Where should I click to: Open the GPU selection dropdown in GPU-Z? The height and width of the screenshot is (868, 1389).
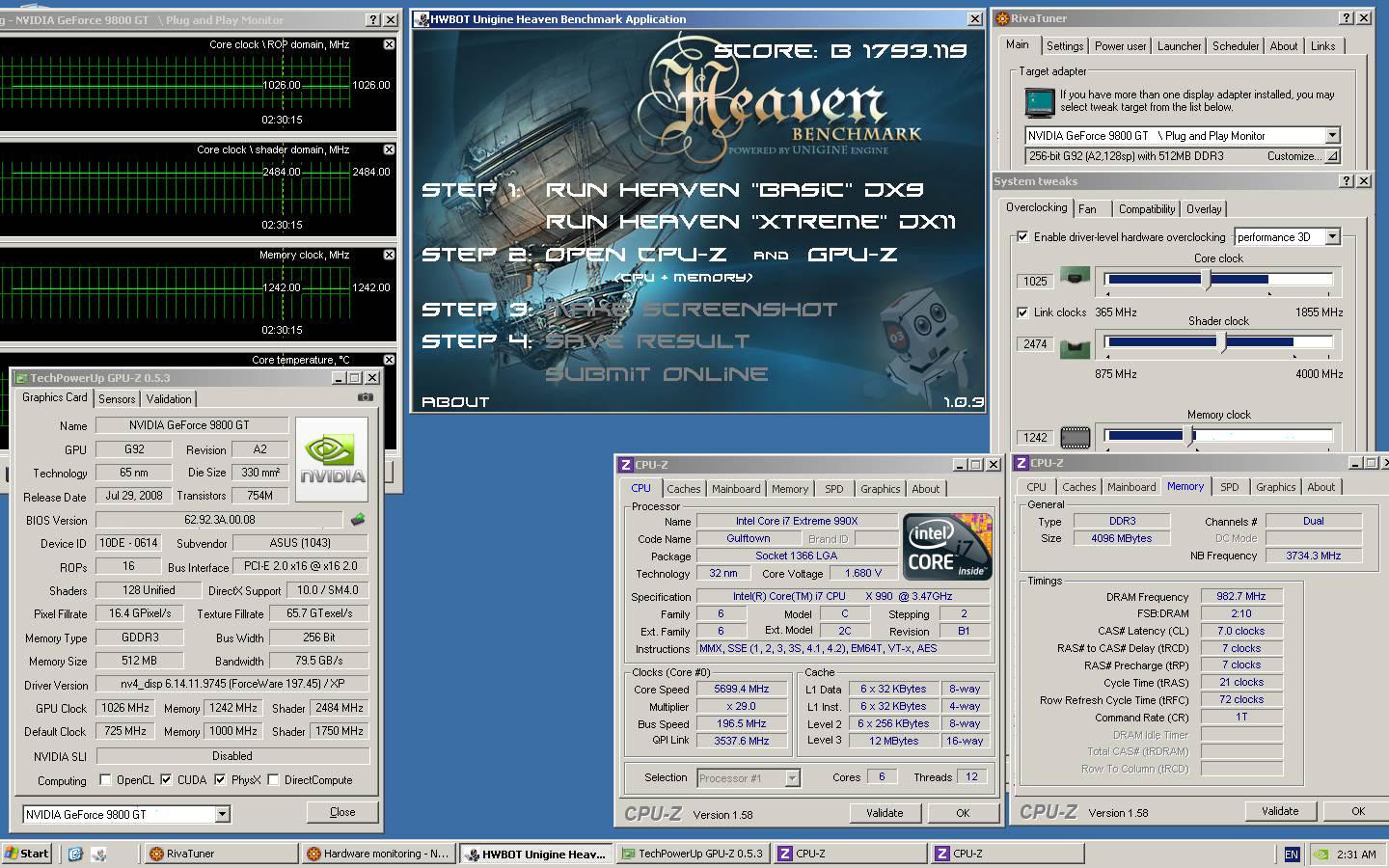pos(222,815)
